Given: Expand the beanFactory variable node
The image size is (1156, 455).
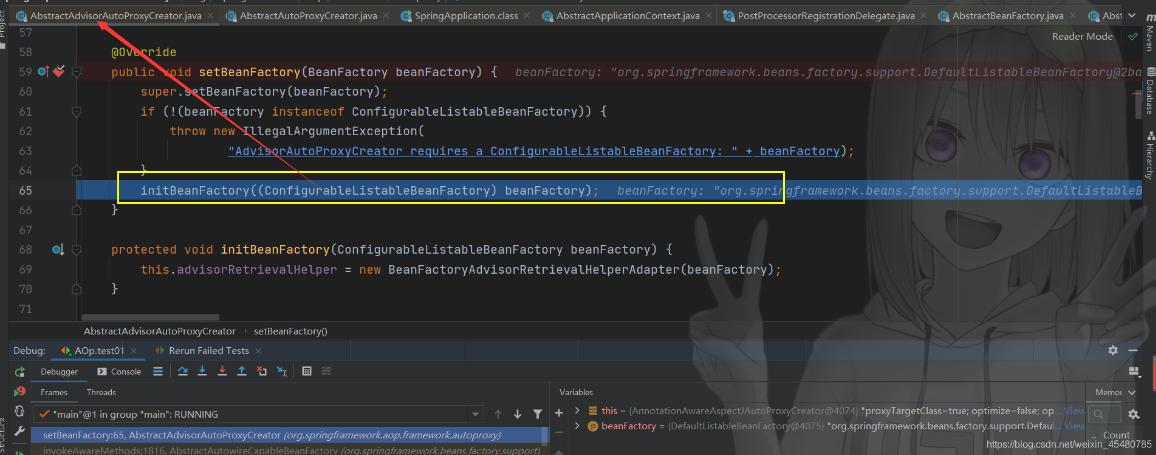Looking at the screenshot, I should click(578, 426).
